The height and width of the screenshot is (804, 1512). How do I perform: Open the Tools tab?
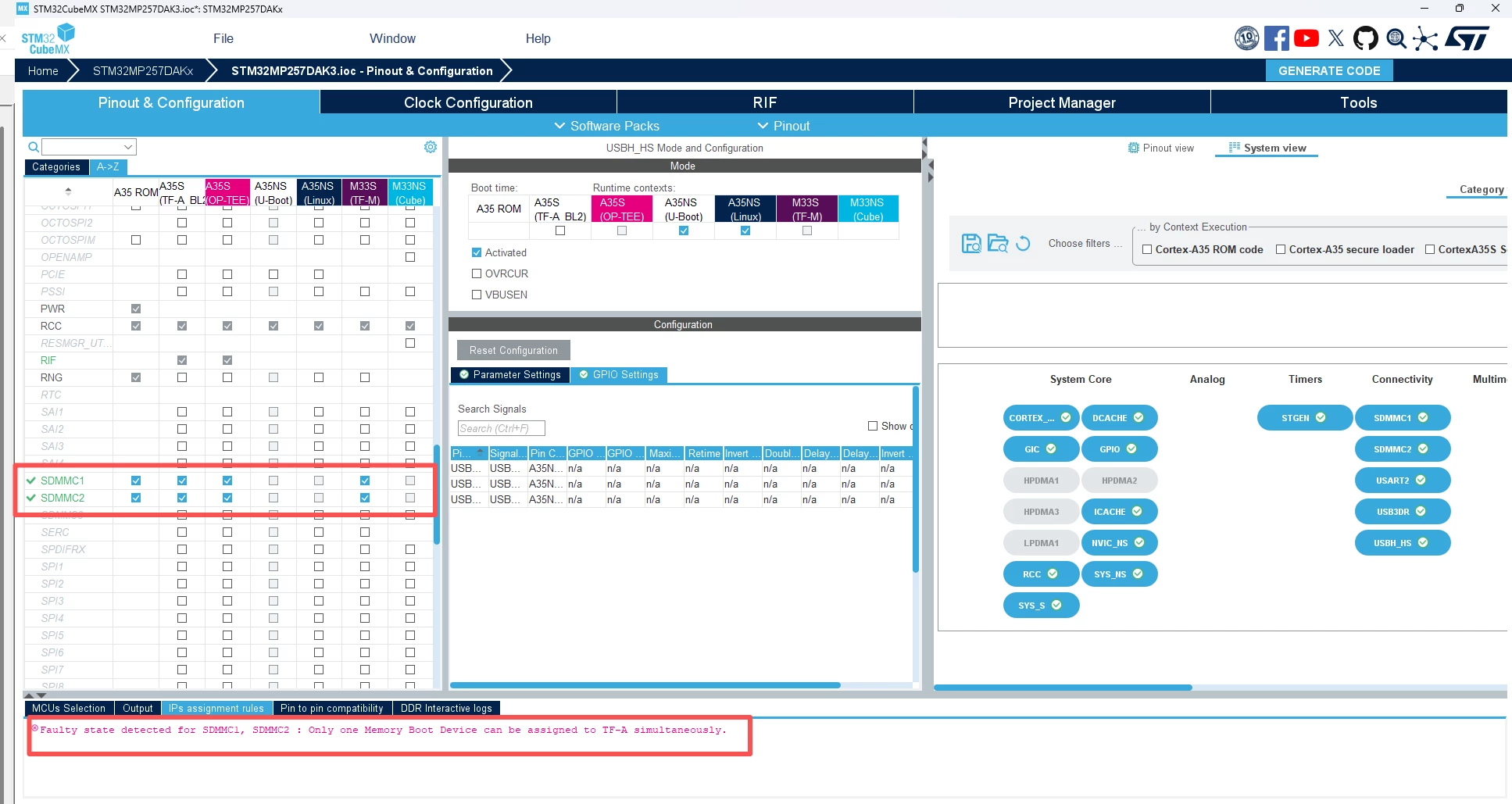1359,102
